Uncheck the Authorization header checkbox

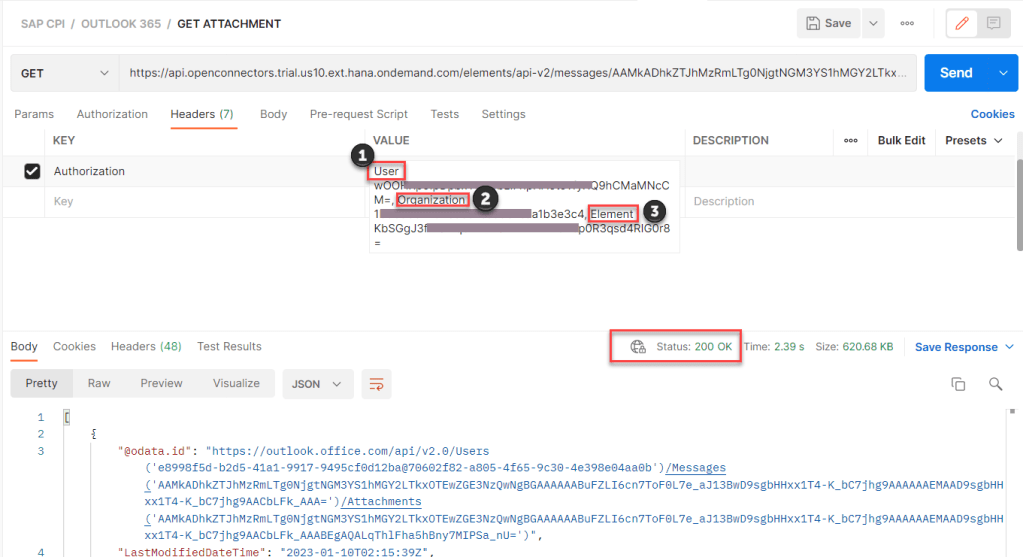[x=32, y=172]
